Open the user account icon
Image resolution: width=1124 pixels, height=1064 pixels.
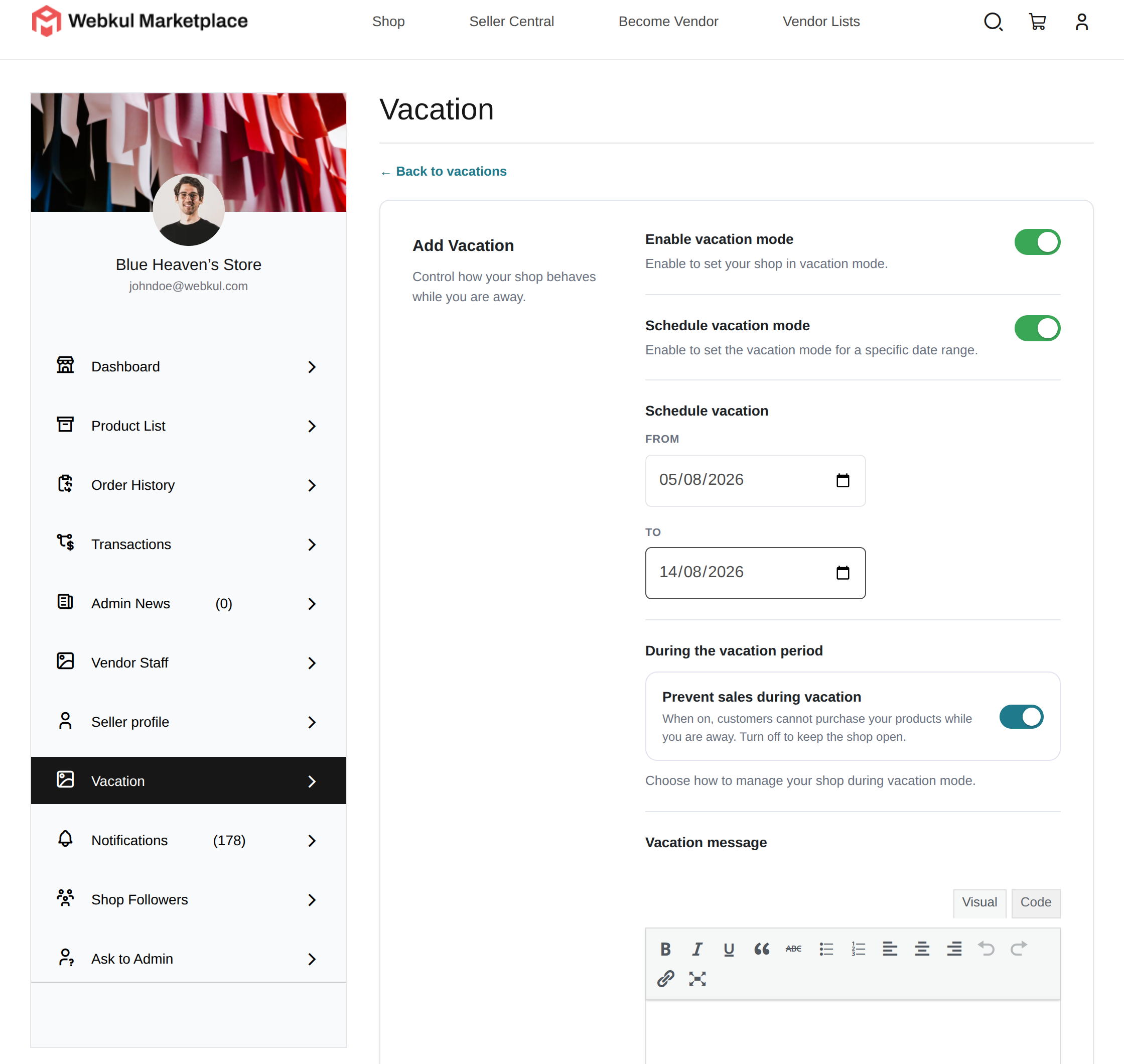[x=1081, y=22]
